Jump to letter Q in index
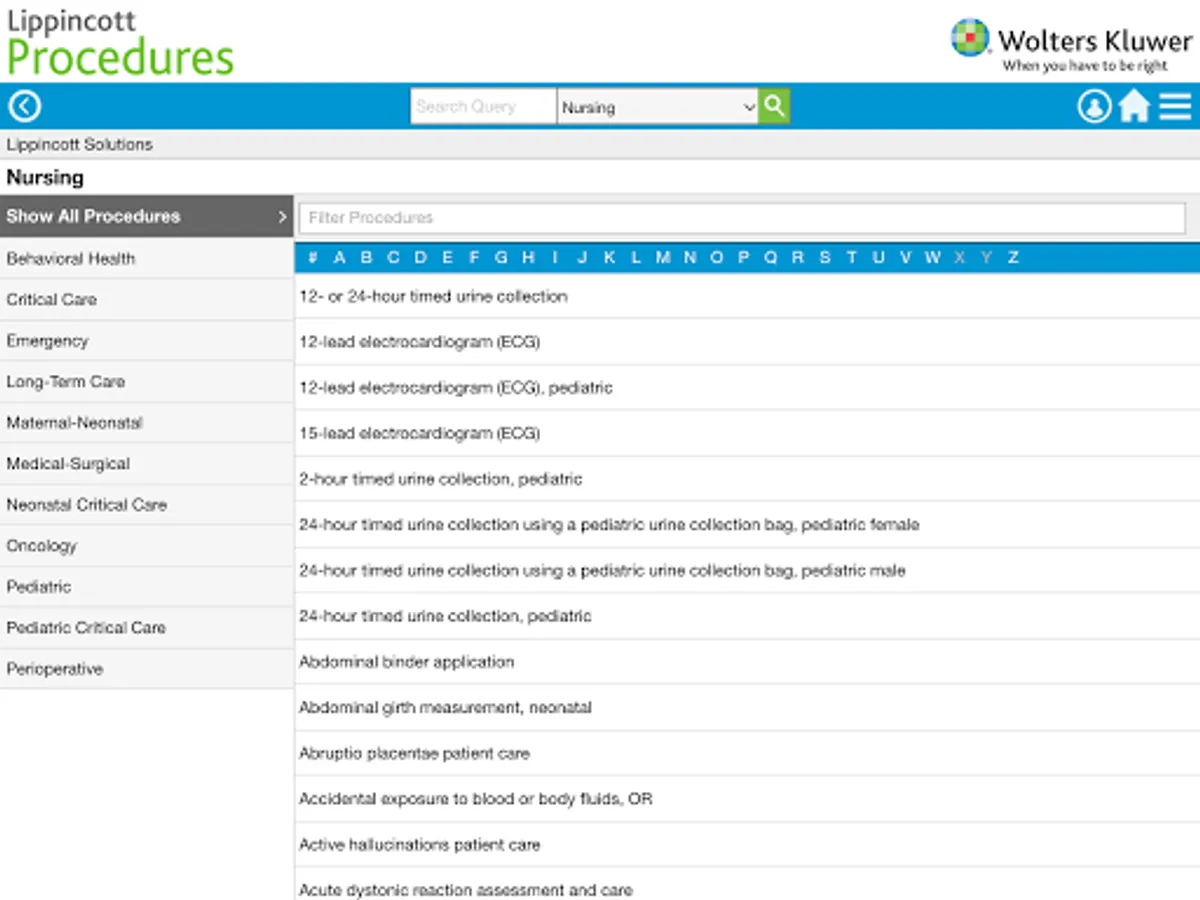The image size is (1200, 900). click(x=771, y=257)
